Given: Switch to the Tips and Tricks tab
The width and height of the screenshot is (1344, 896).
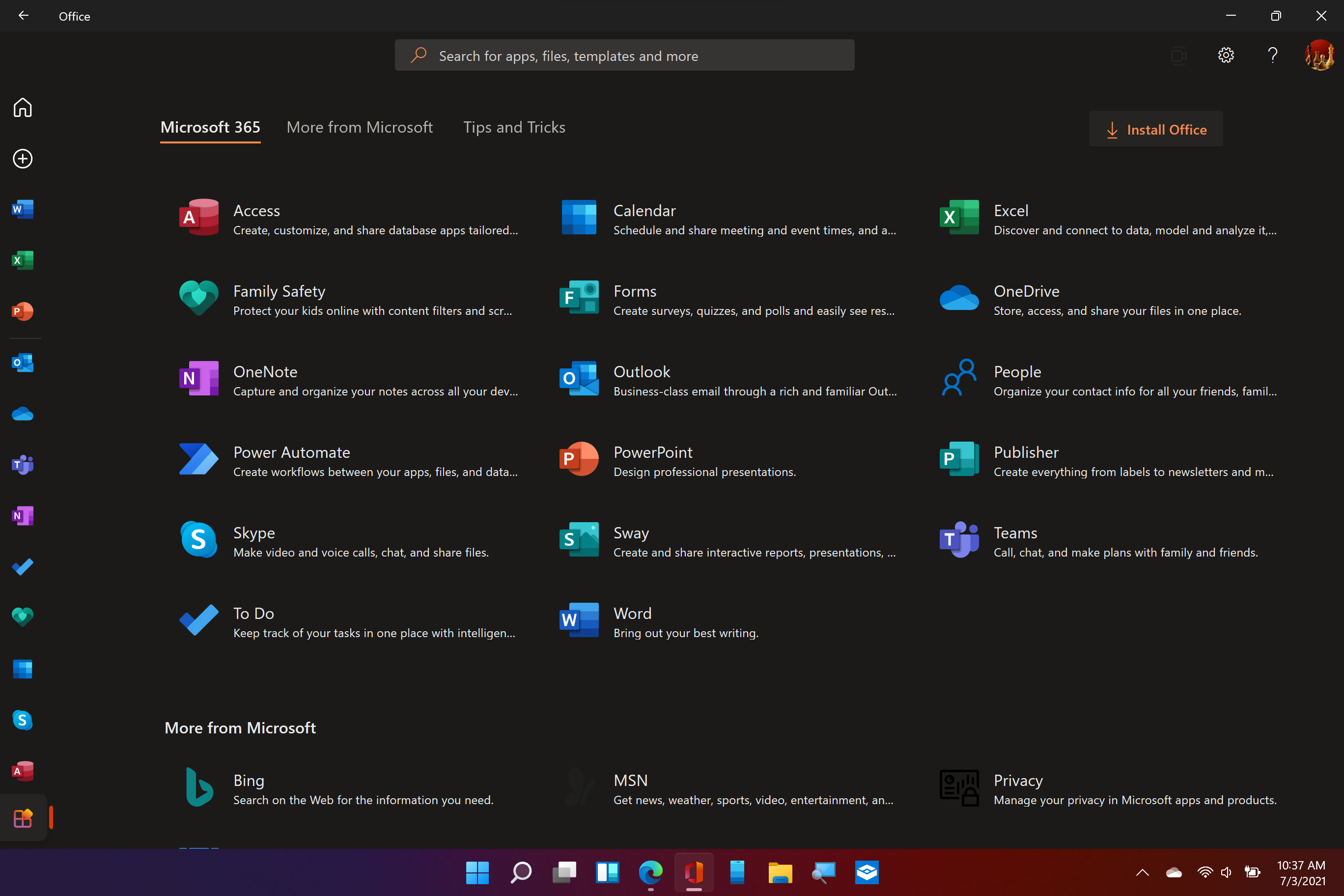Looking at the screenshot, I should (x=514, y=127).
